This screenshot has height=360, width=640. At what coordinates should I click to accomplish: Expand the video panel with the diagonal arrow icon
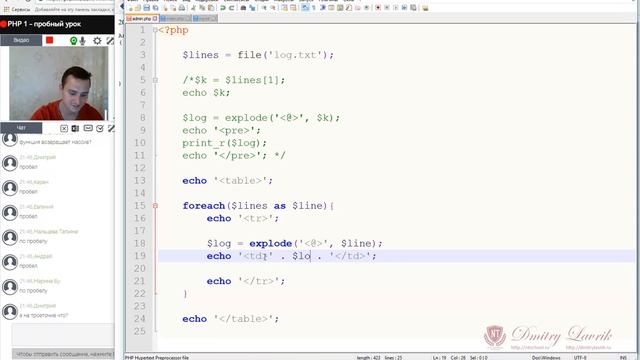pos(110,40)
